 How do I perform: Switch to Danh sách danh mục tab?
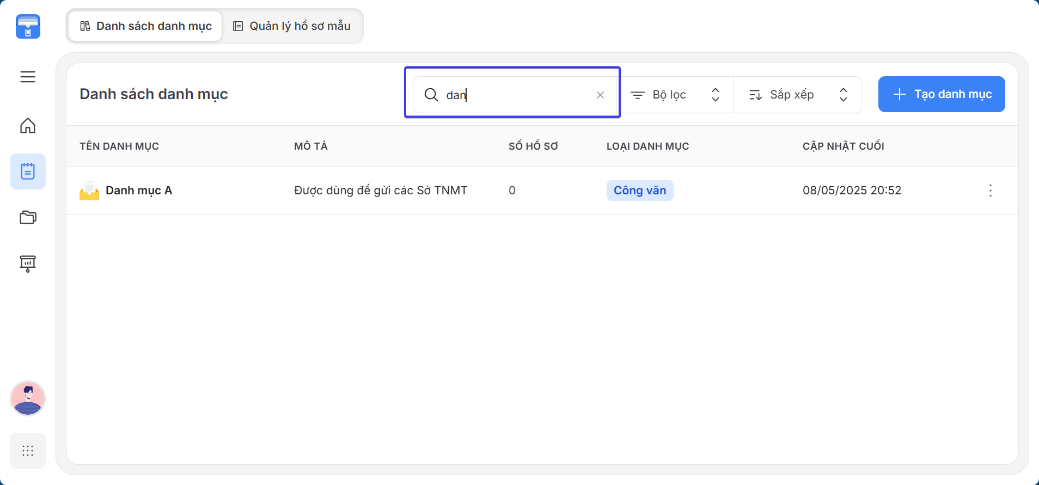click(145, 27)
